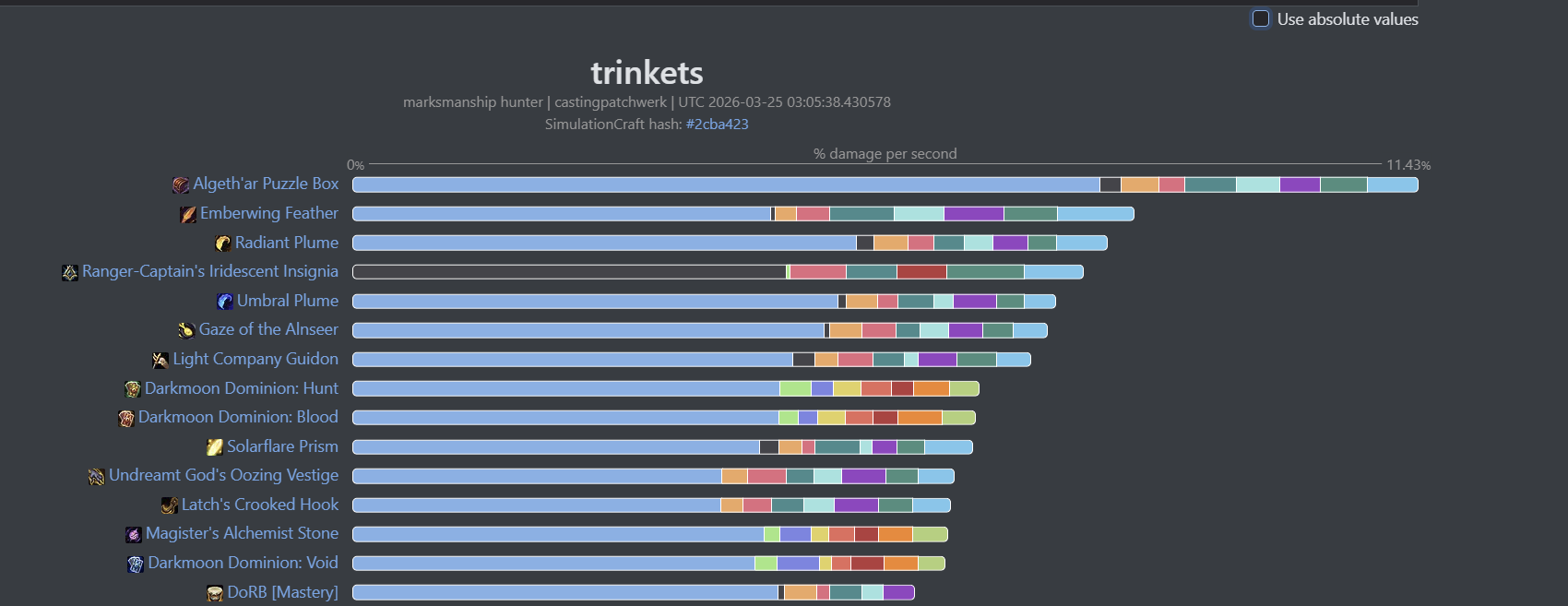The width and height of the screenshot is (1568, 606).
Task: Click the Umbral Plume trinket icon
Action: coord(225,302)
